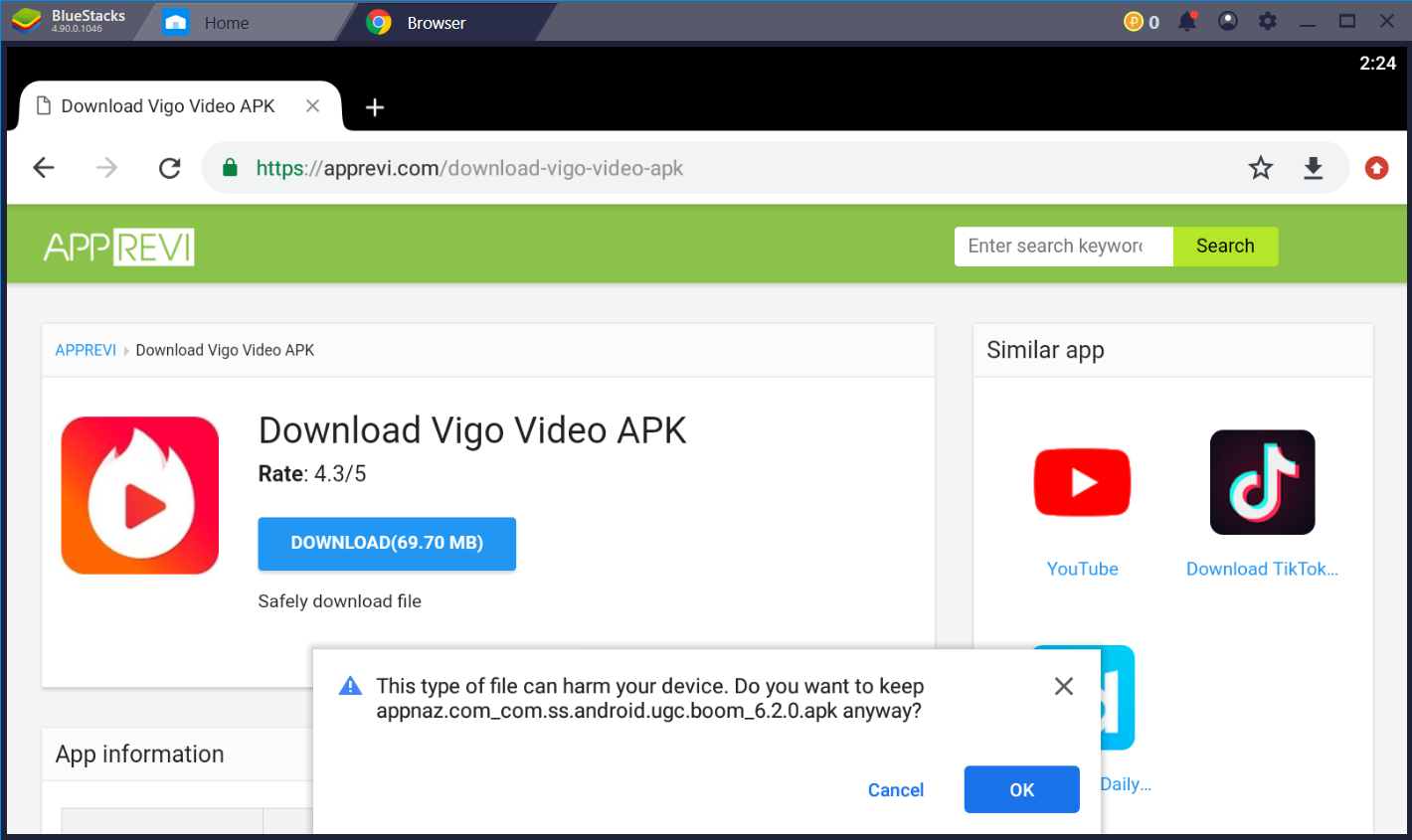Click the Rate: 4.3/5 text

click(312, 474)
